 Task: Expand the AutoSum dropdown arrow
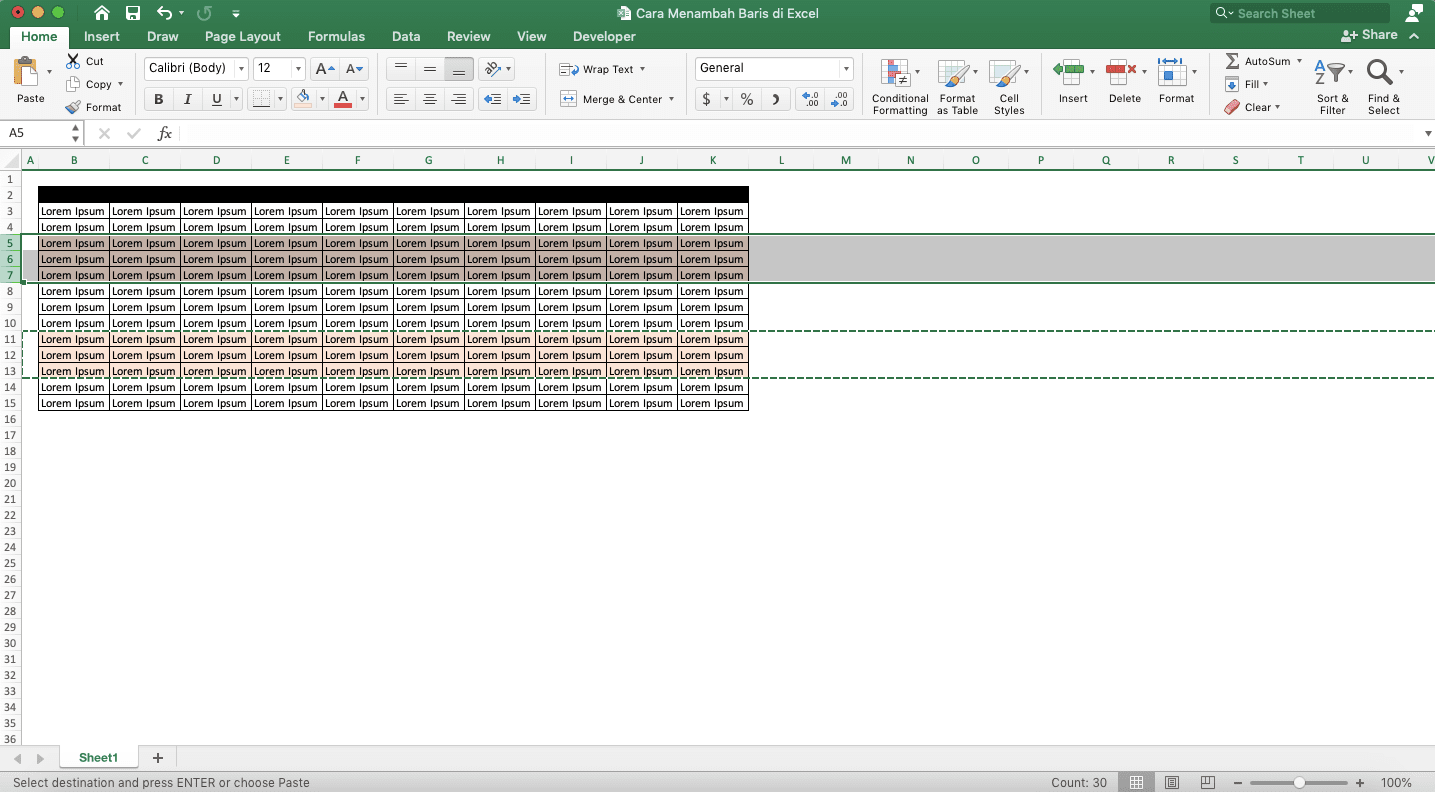coord(1299,61)
